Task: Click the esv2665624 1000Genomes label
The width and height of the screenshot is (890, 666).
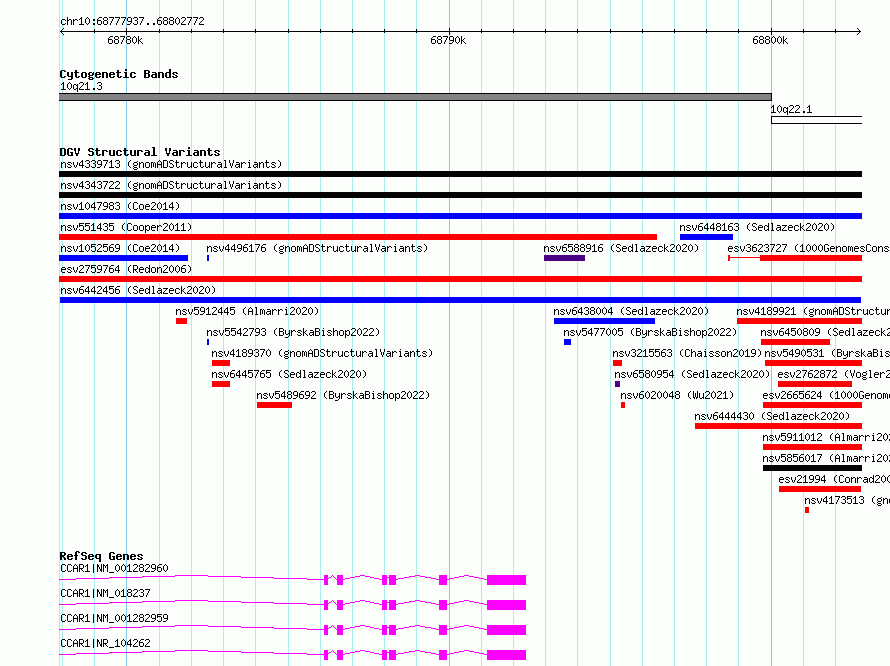Action: (826, 395)
